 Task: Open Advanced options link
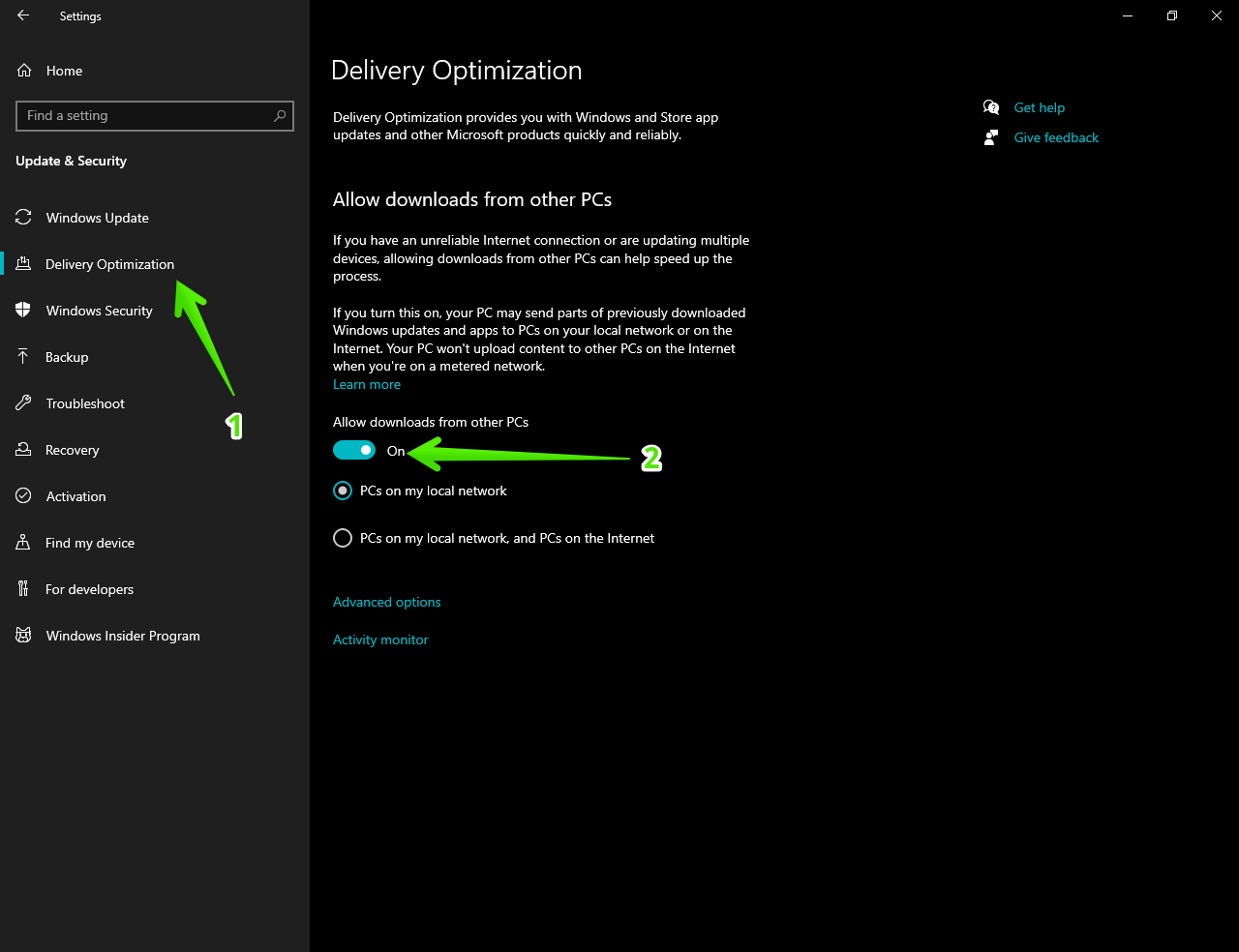click(x=387, y=602)
